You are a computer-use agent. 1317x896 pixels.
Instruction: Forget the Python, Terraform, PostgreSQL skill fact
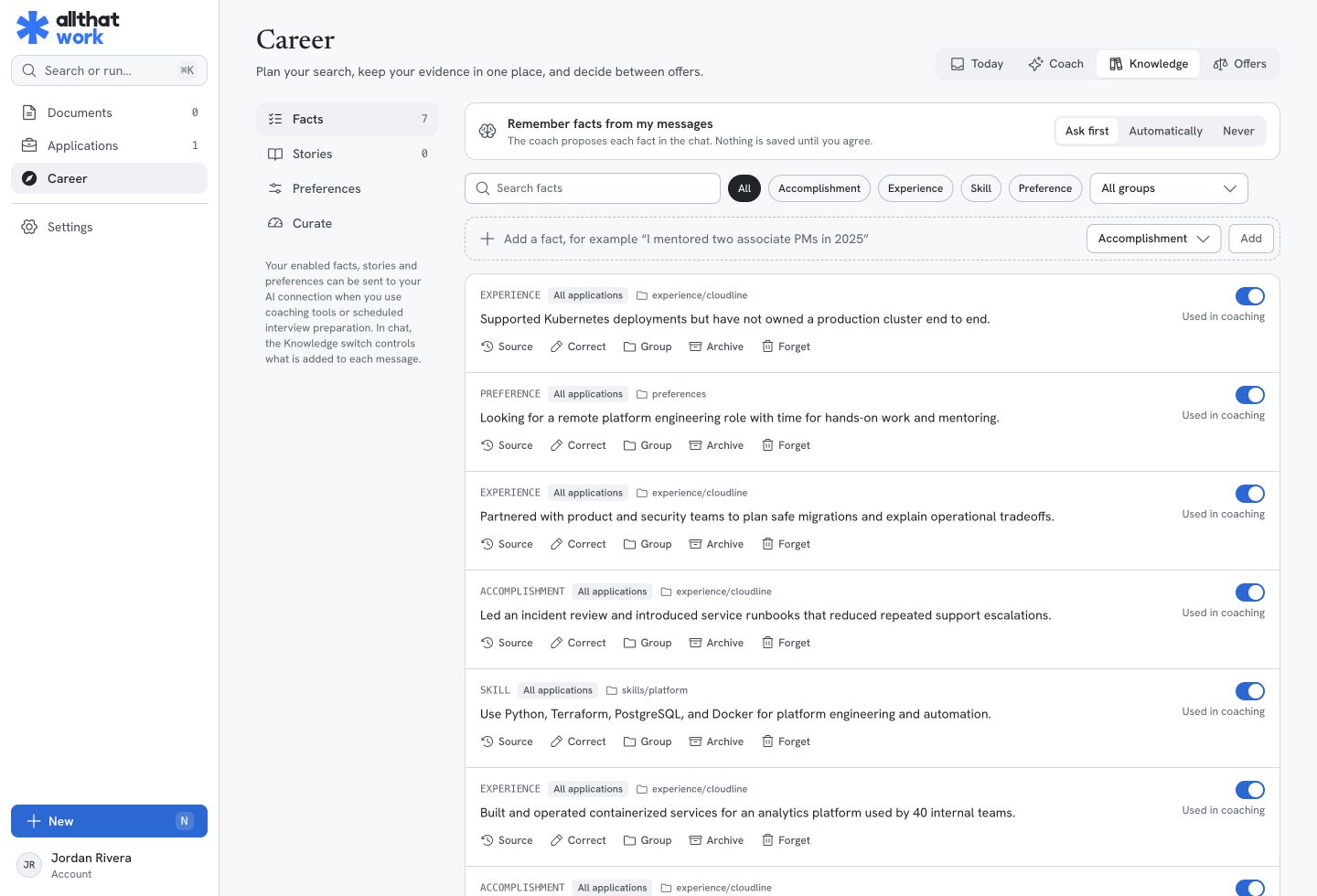pyautogui.click(x=786, y=741)
